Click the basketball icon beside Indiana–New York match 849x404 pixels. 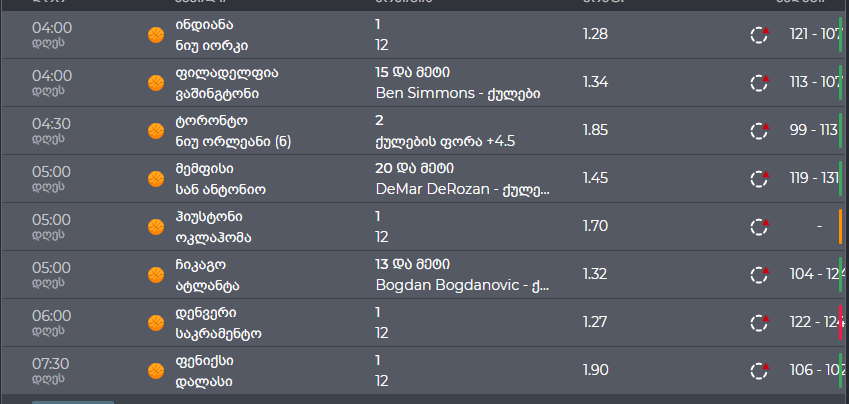(156, 35)
